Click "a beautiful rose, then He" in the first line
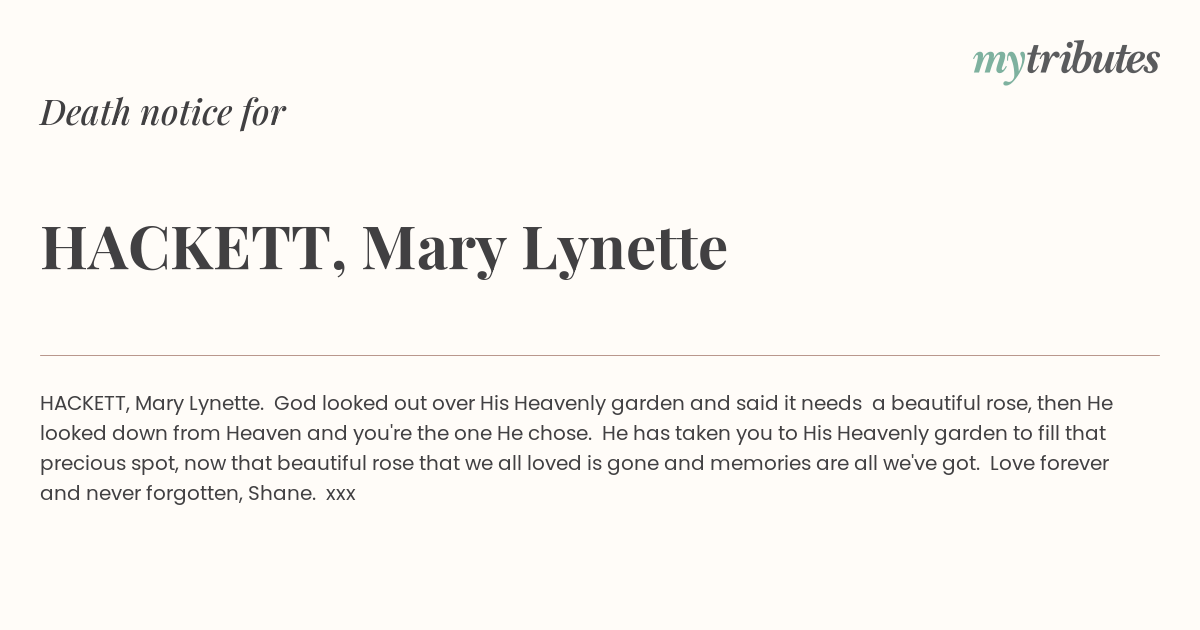This screenshot has height=630, width=1200. (992, 404)
